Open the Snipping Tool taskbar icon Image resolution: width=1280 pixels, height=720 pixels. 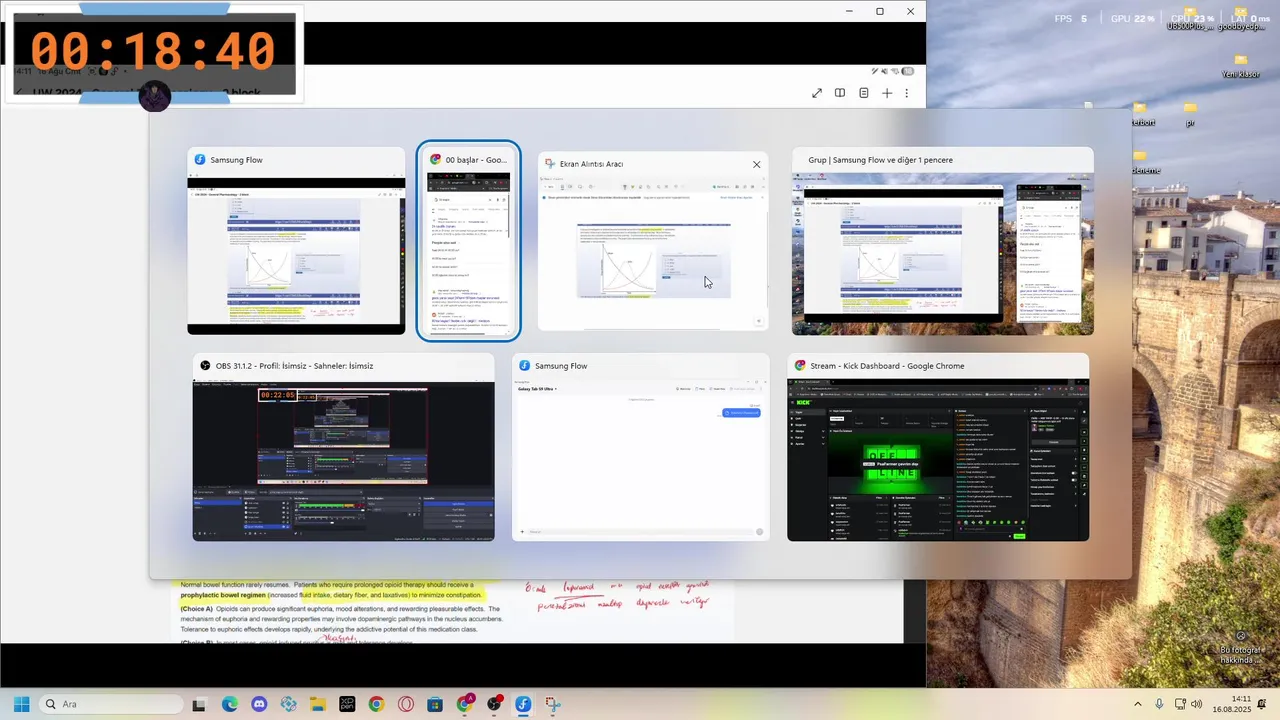(x=553, y=704)
